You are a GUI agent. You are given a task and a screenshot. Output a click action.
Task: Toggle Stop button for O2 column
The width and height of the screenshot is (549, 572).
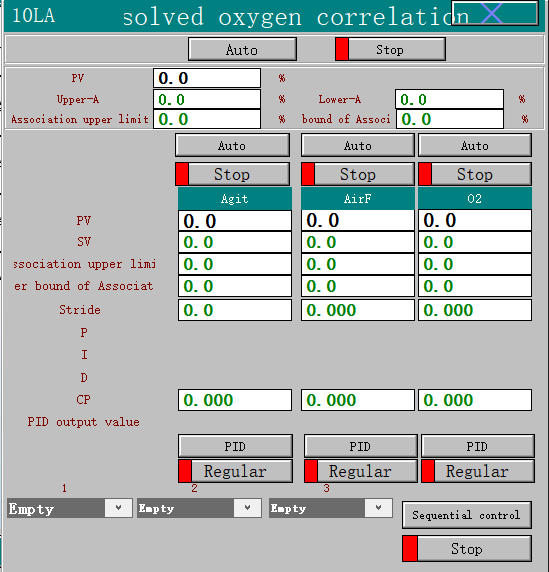coord(475,174)
